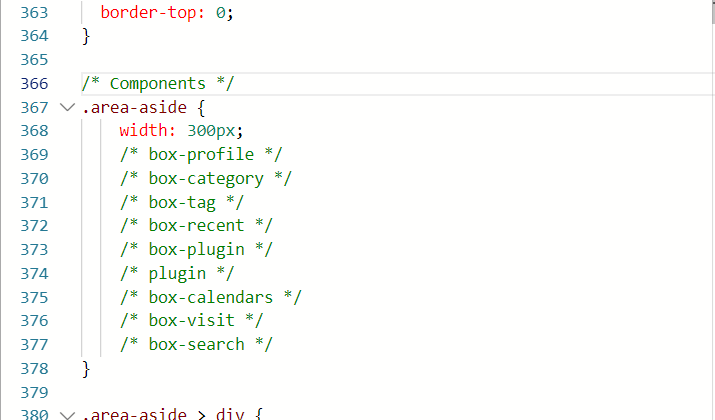Screen dimensions: 715x420
Task: Click the closing brace on line 378
Action: coord(86,368)
